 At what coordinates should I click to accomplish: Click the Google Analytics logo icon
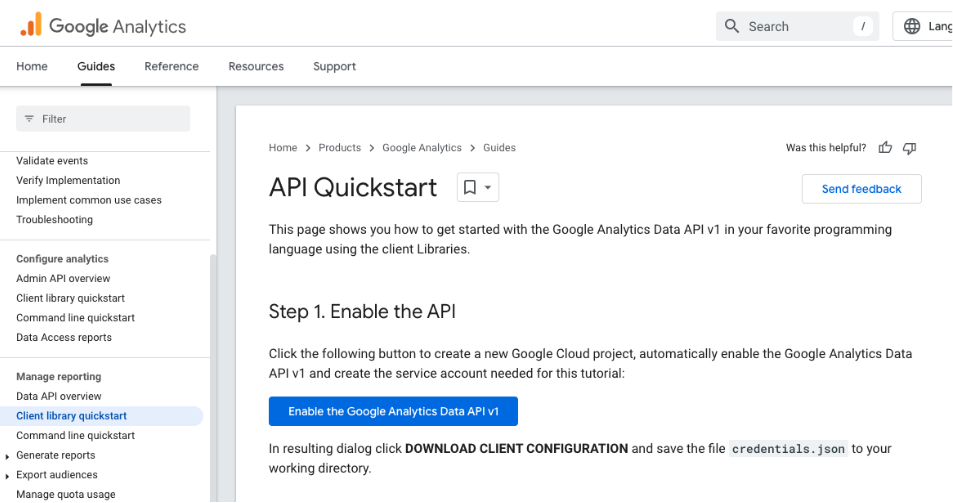pos(31,25)
